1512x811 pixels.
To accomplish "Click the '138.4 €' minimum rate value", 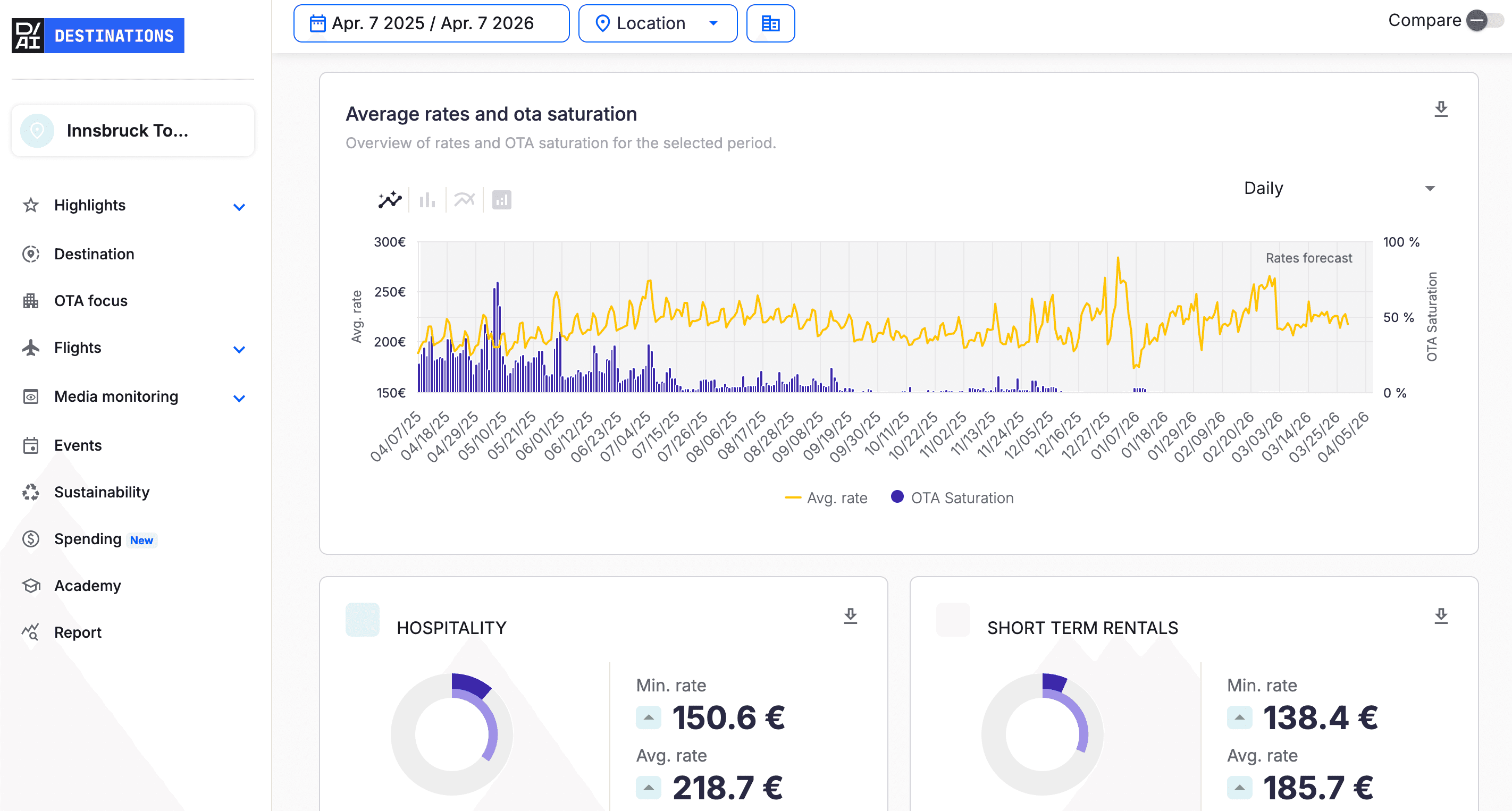I will (1321, 717).
